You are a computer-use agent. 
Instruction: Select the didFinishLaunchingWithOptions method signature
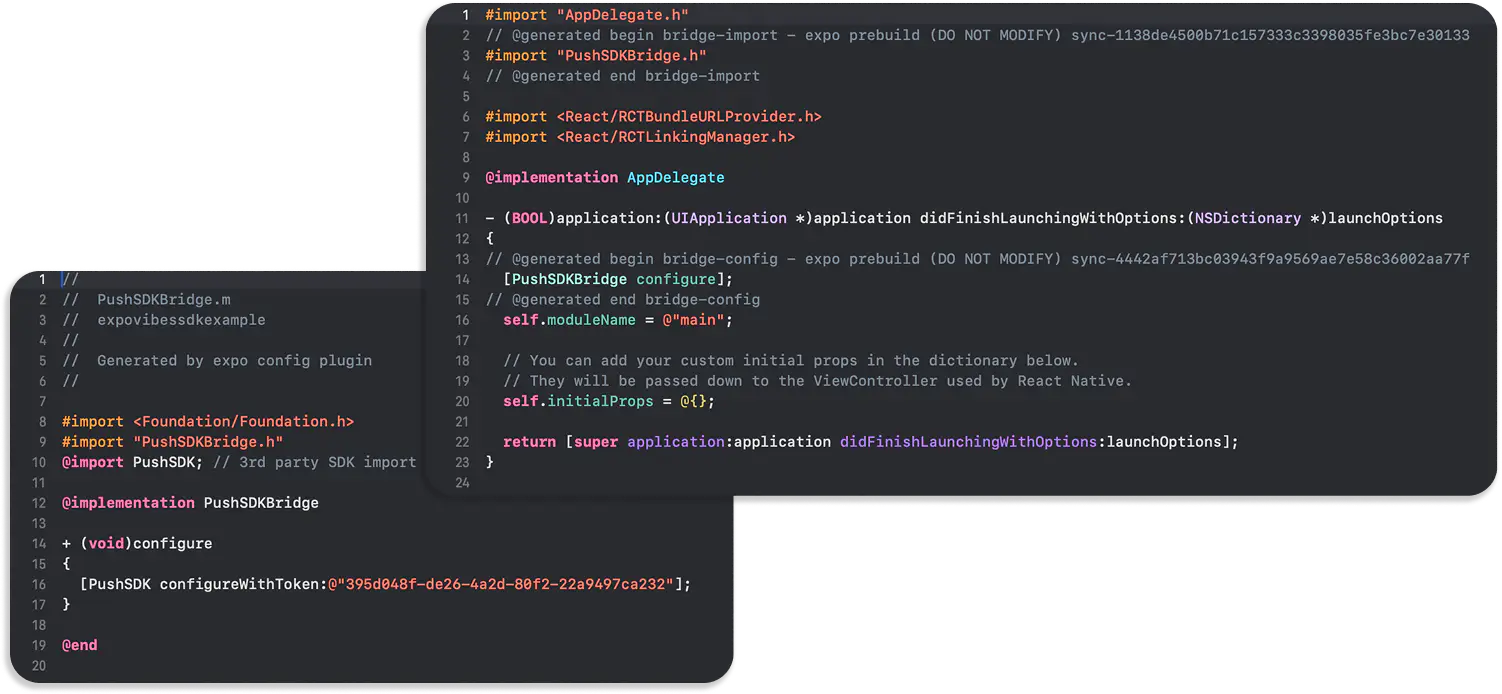pos(960,217)
